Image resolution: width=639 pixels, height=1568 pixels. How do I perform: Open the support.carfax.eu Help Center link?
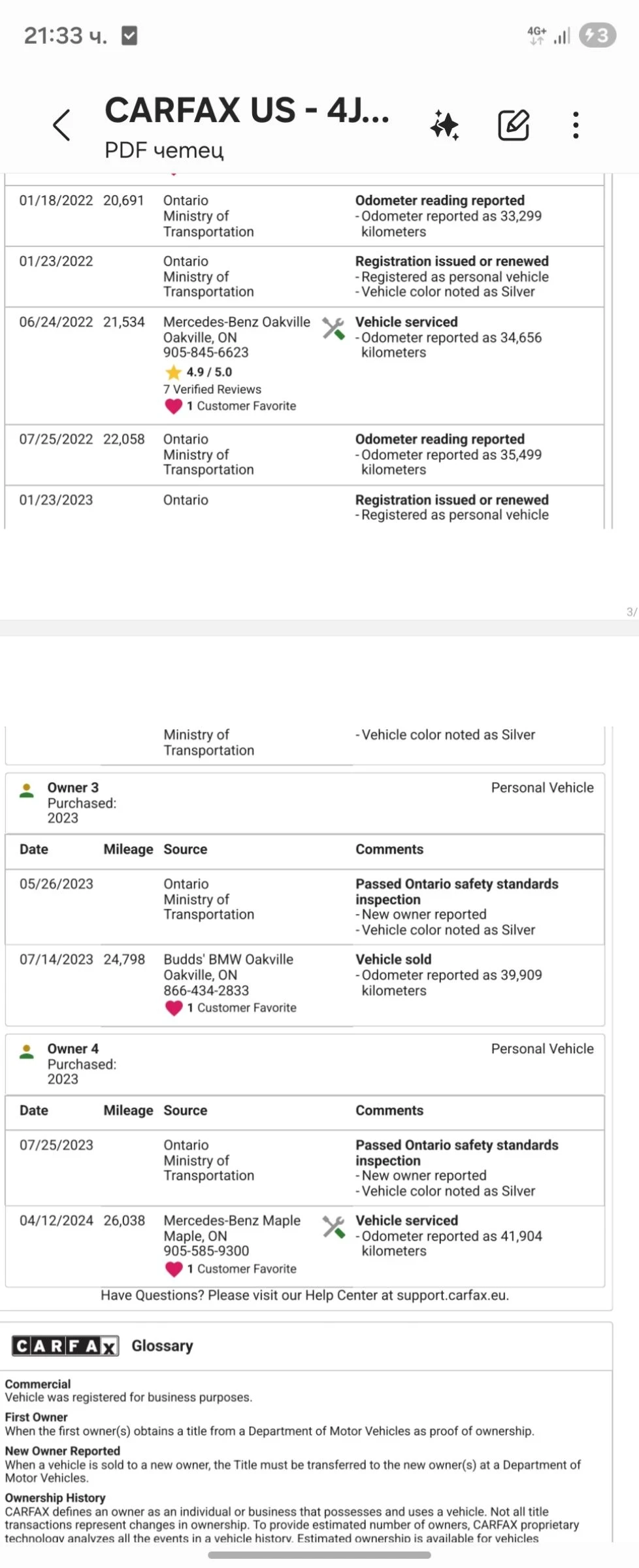click(x=452, y=1295)
